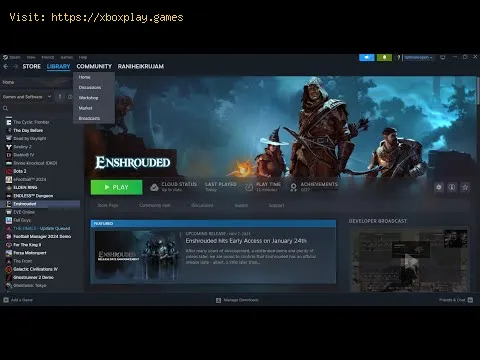Open the Friends menu

point(48,57)
